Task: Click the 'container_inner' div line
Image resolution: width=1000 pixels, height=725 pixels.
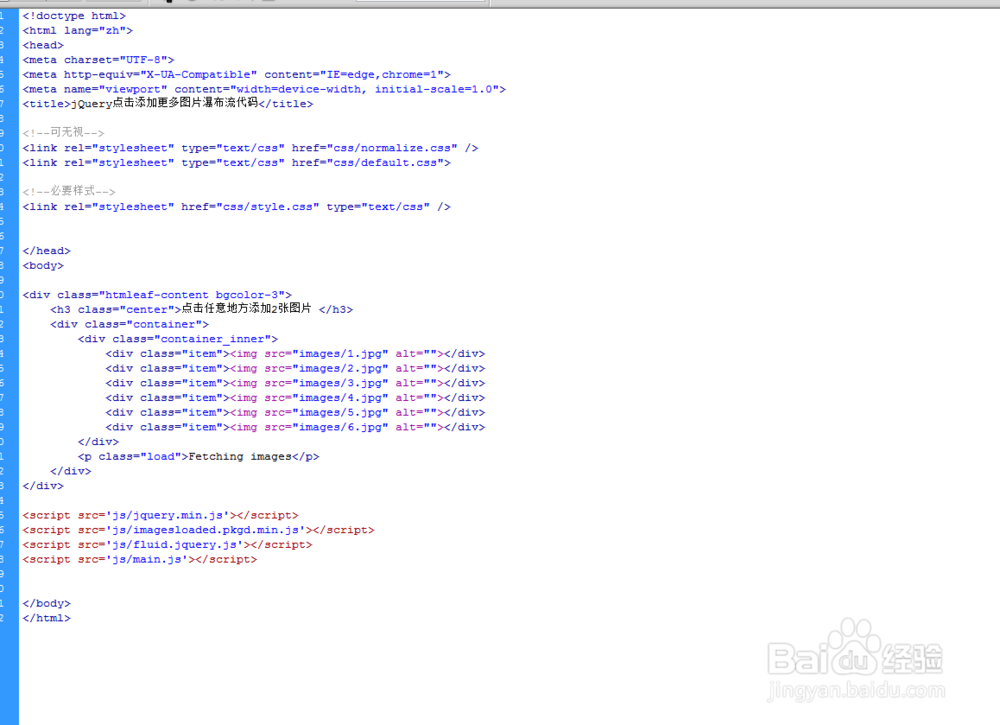Action: click(178, 339)
